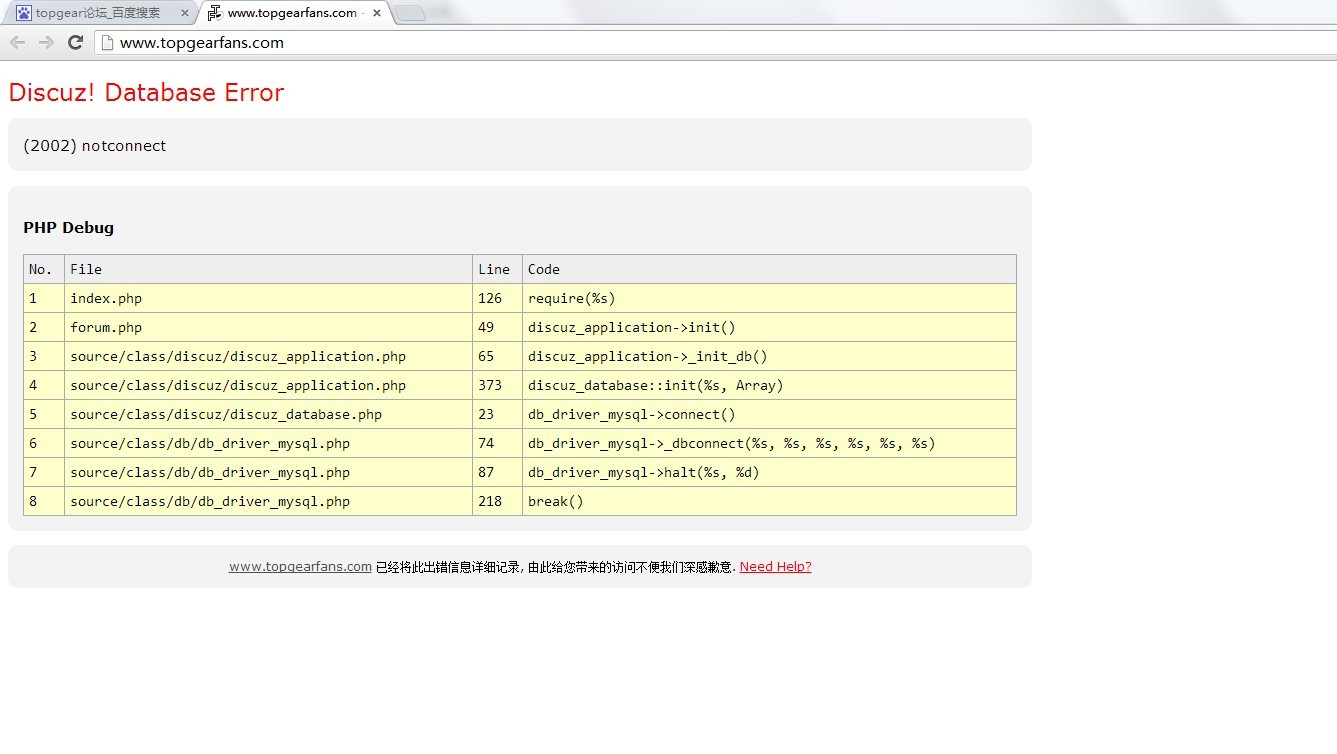Click the browser Back arrow
Screen dimensions: 1337x754
pyautogui.click(x=17, y=42)
